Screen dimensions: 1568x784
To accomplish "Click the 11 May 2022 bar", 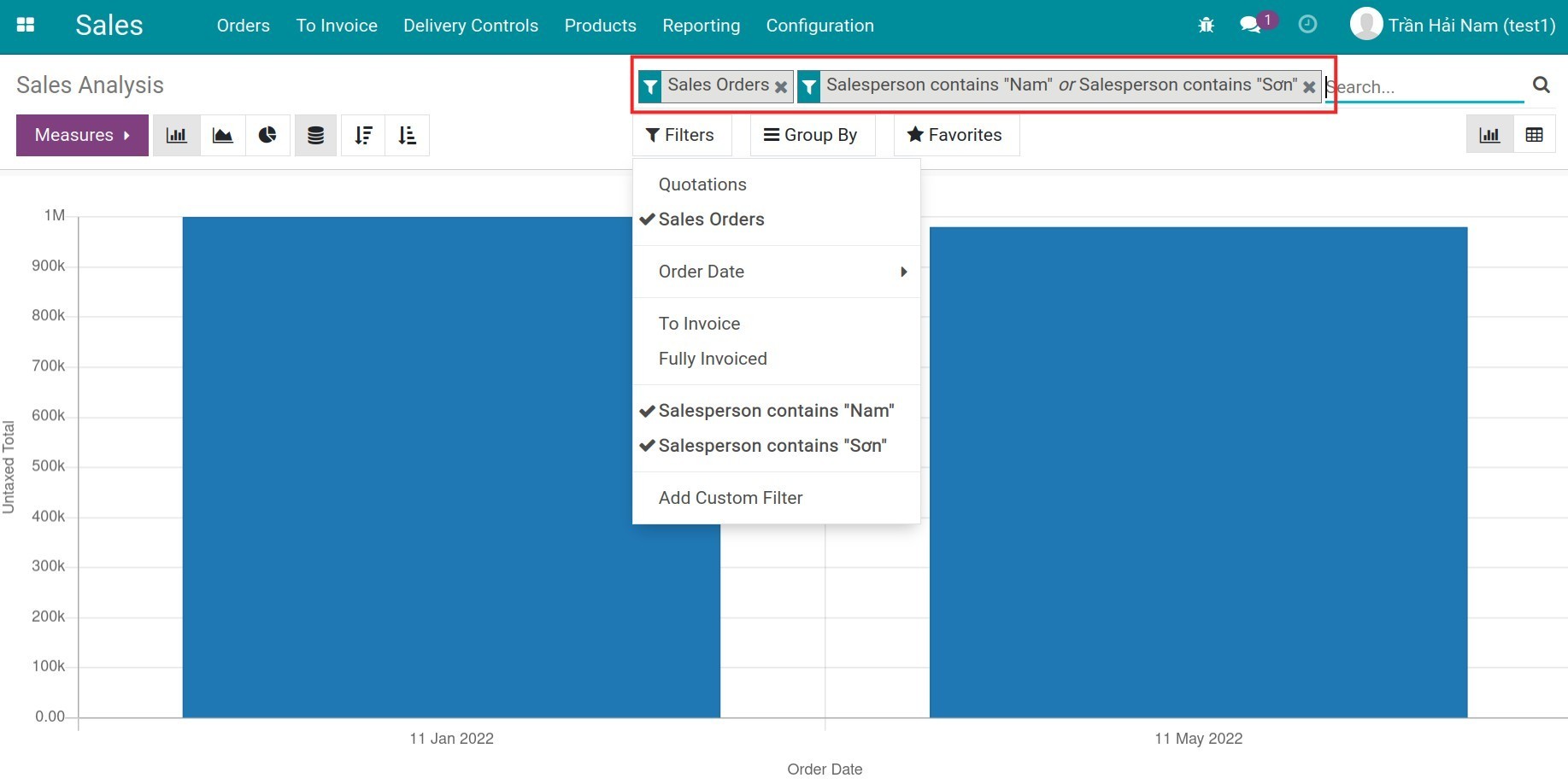I will click(x=1198, y=472).
